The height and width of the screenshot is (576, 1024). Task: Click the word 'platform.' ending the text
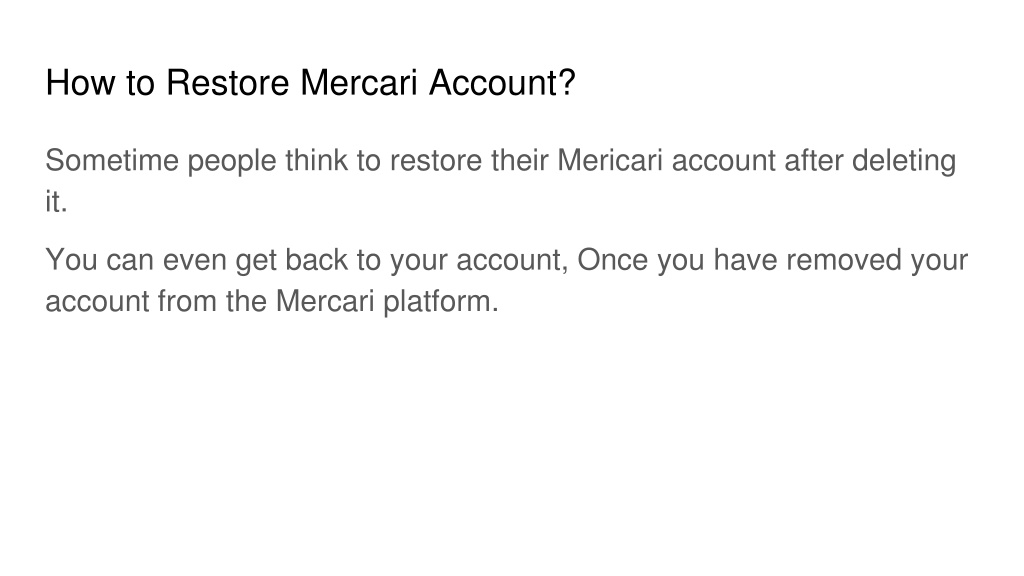[x=441, y=302]
